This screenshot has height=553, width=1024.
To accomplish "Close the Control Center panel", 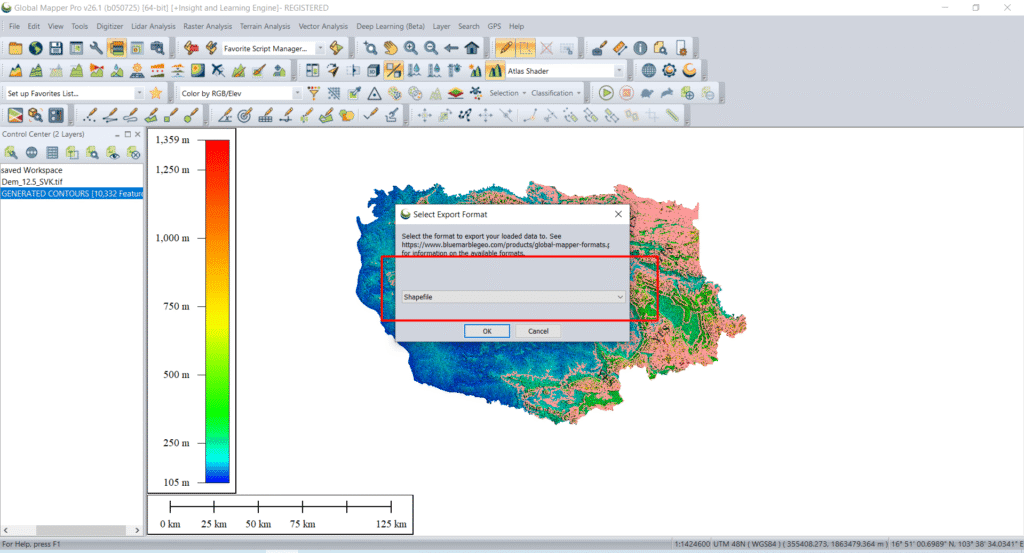I will [138, 134].
